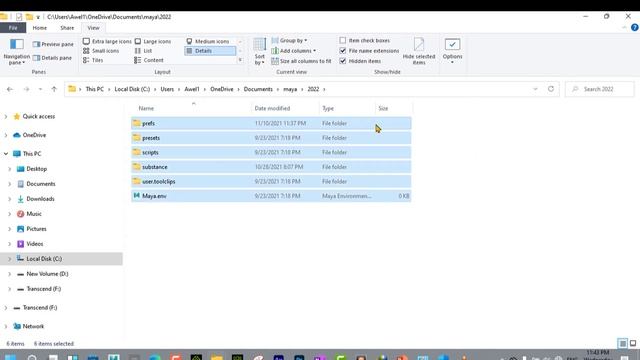
Task: Expand the address bar history dropdown
Action: coord(535,89)
